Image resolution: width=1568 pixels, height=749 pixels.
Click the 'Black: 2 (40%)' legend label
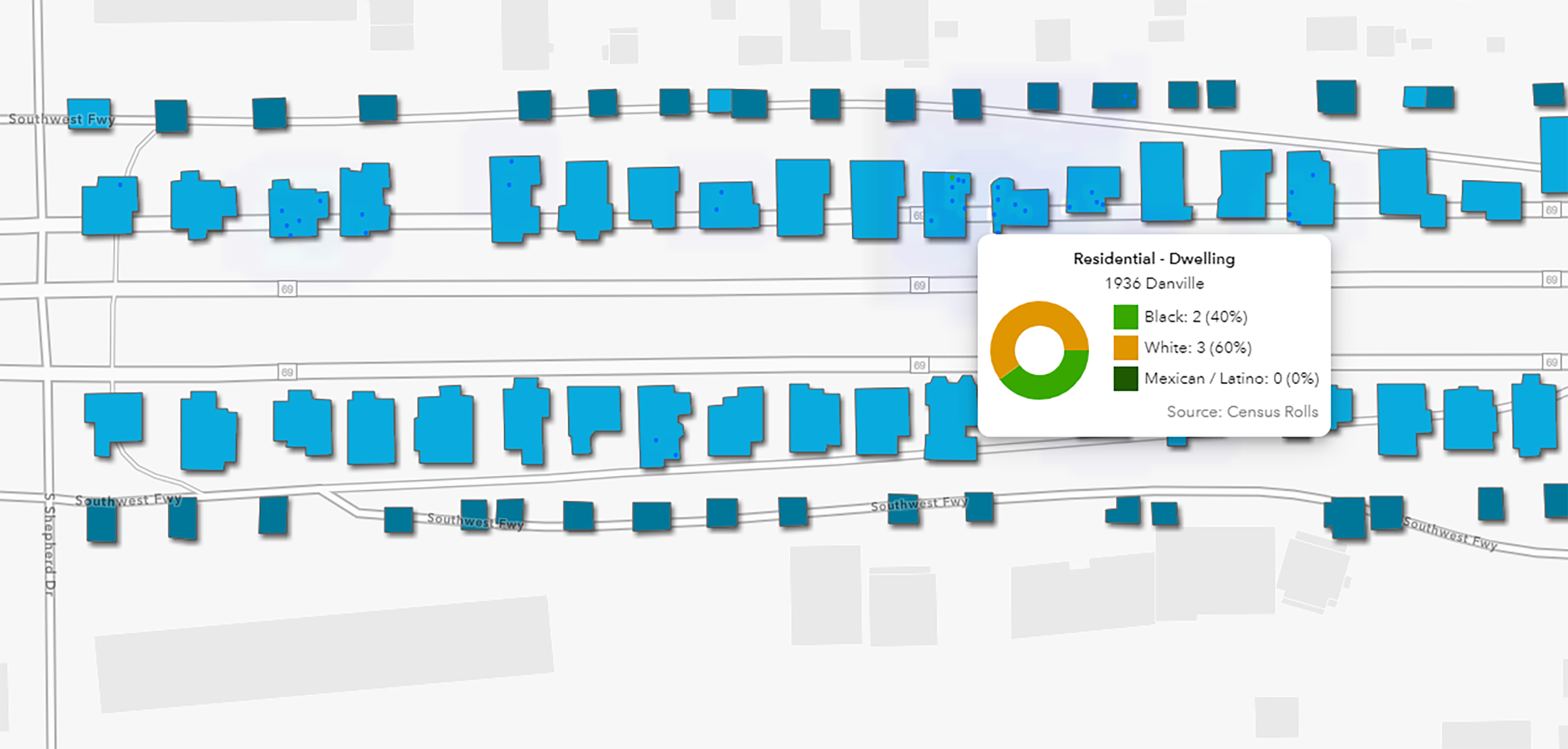pyautogui.click(x=1196, y=317)
